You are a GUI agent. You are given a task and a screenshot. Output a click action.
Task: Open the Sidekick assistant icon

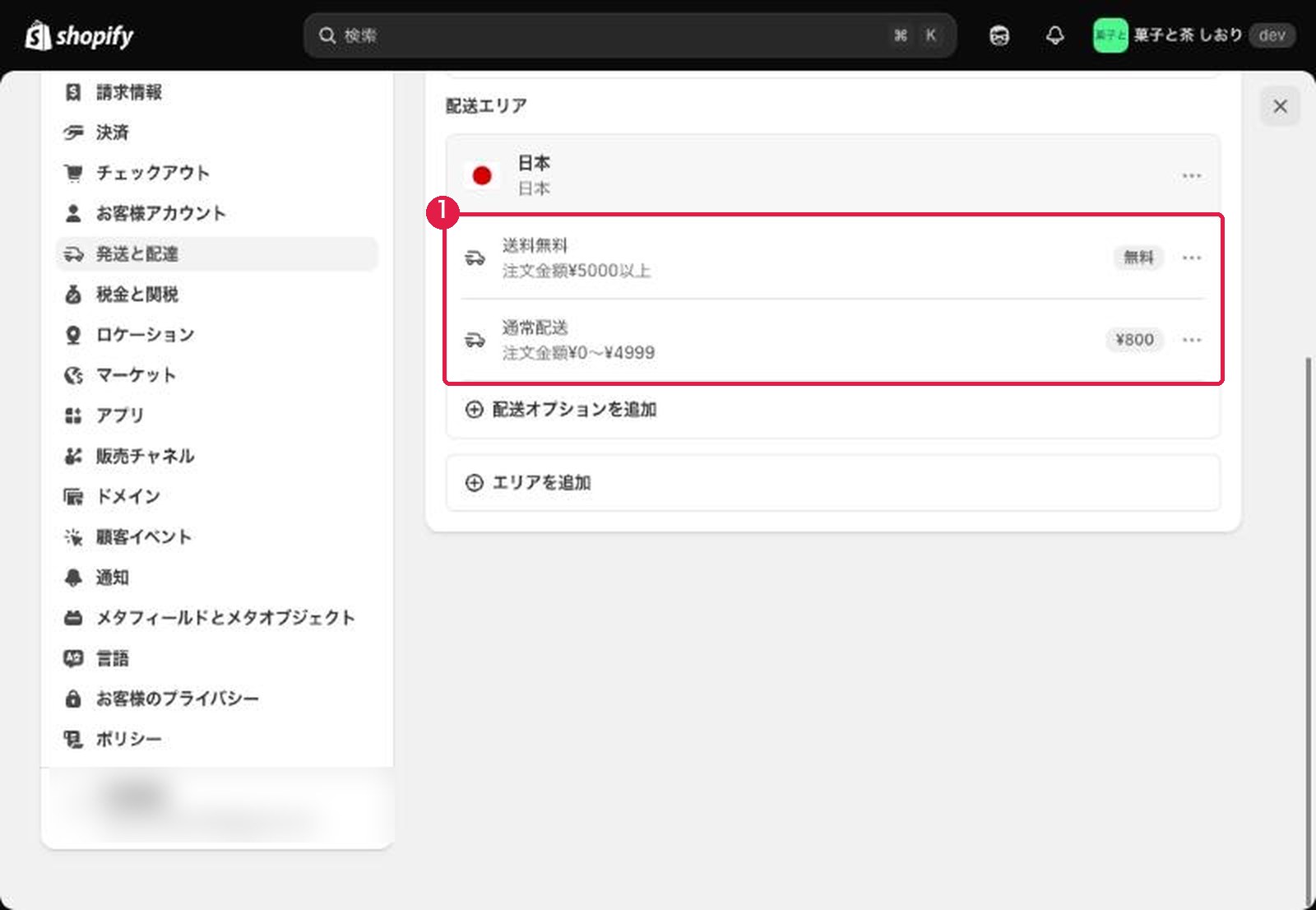(999, 35)
